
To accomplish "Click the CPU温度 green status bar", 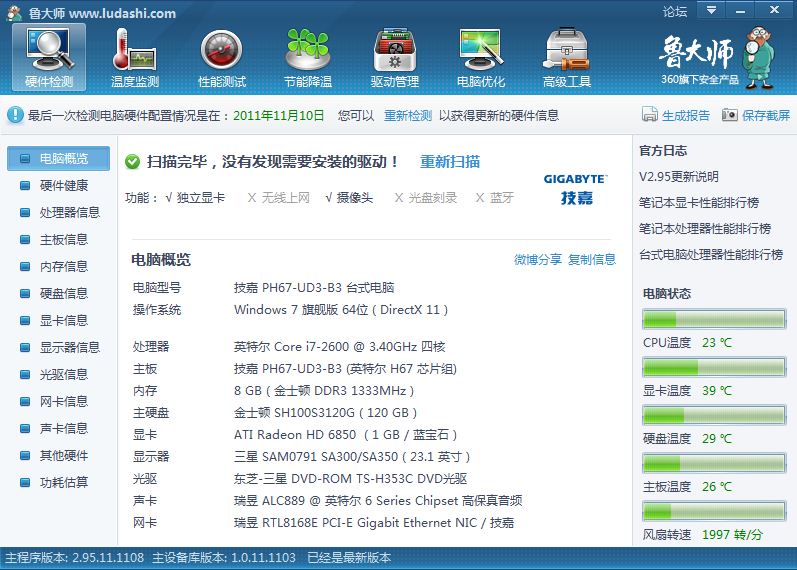I will pyautogui.click(x=711, y=320).
